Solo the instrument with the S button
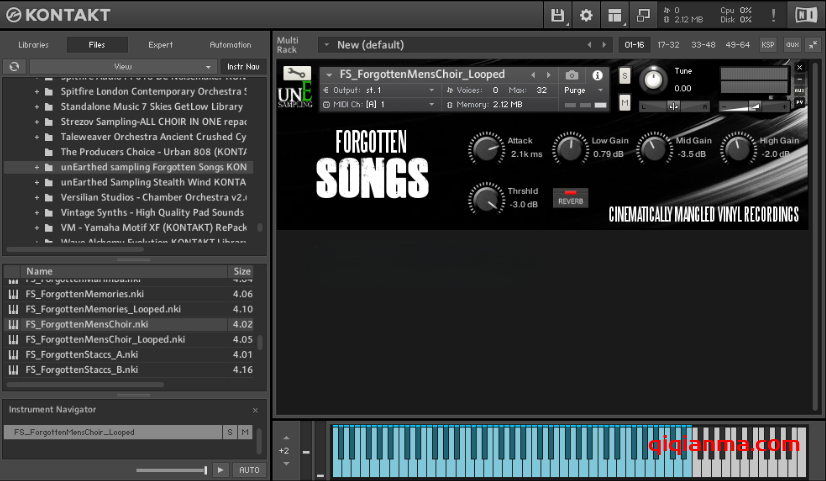 [x=625, y=77]
